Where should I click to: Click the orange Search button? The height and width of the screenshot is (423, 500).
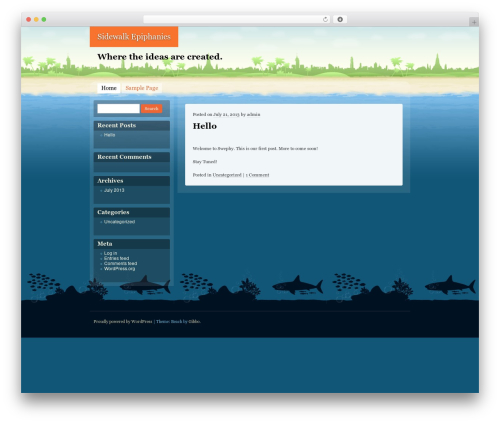tap(152, 109)
